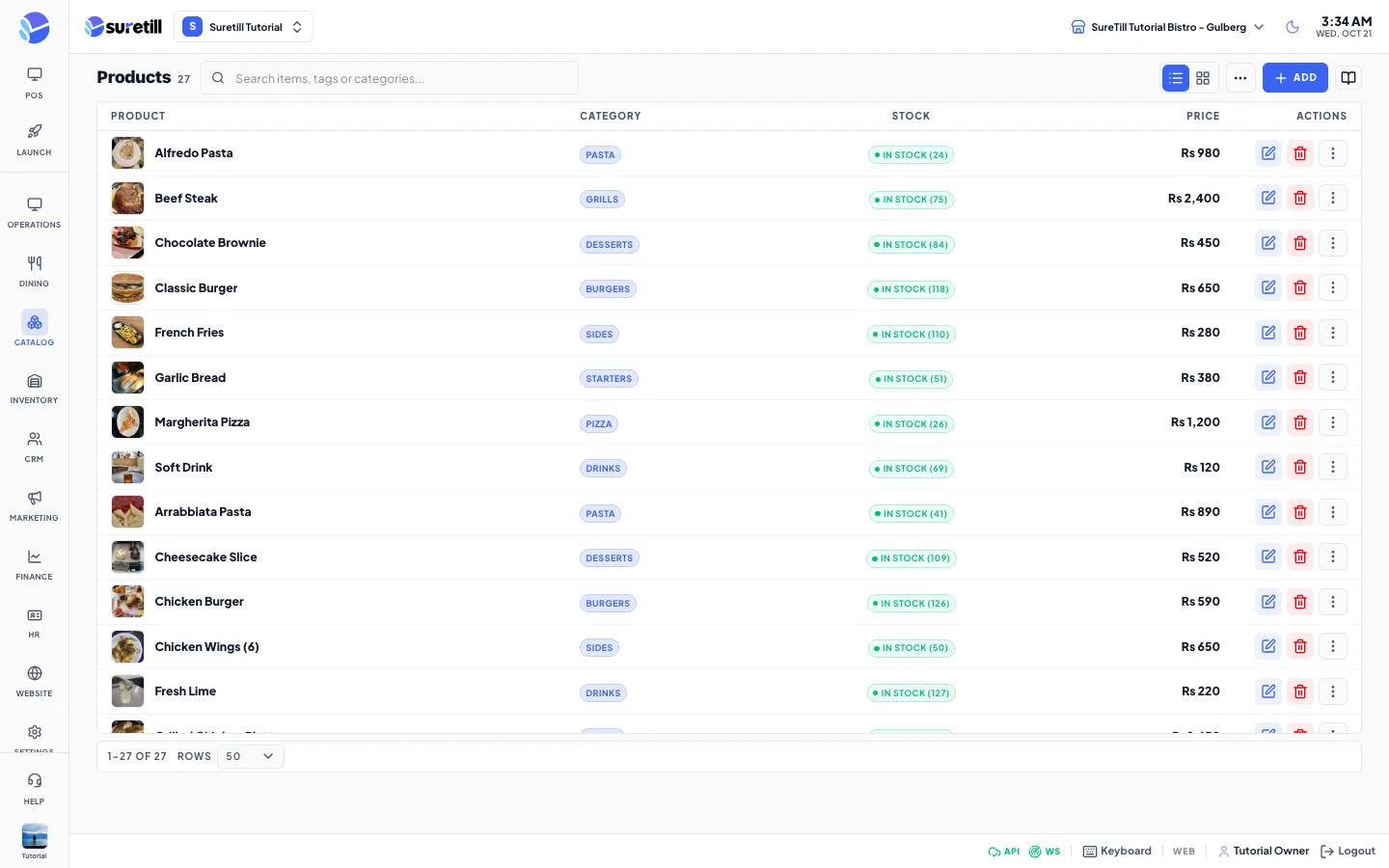Click WS connection status indicator
Screen dimensions: 1389x868
click(x=1045, y=852)
